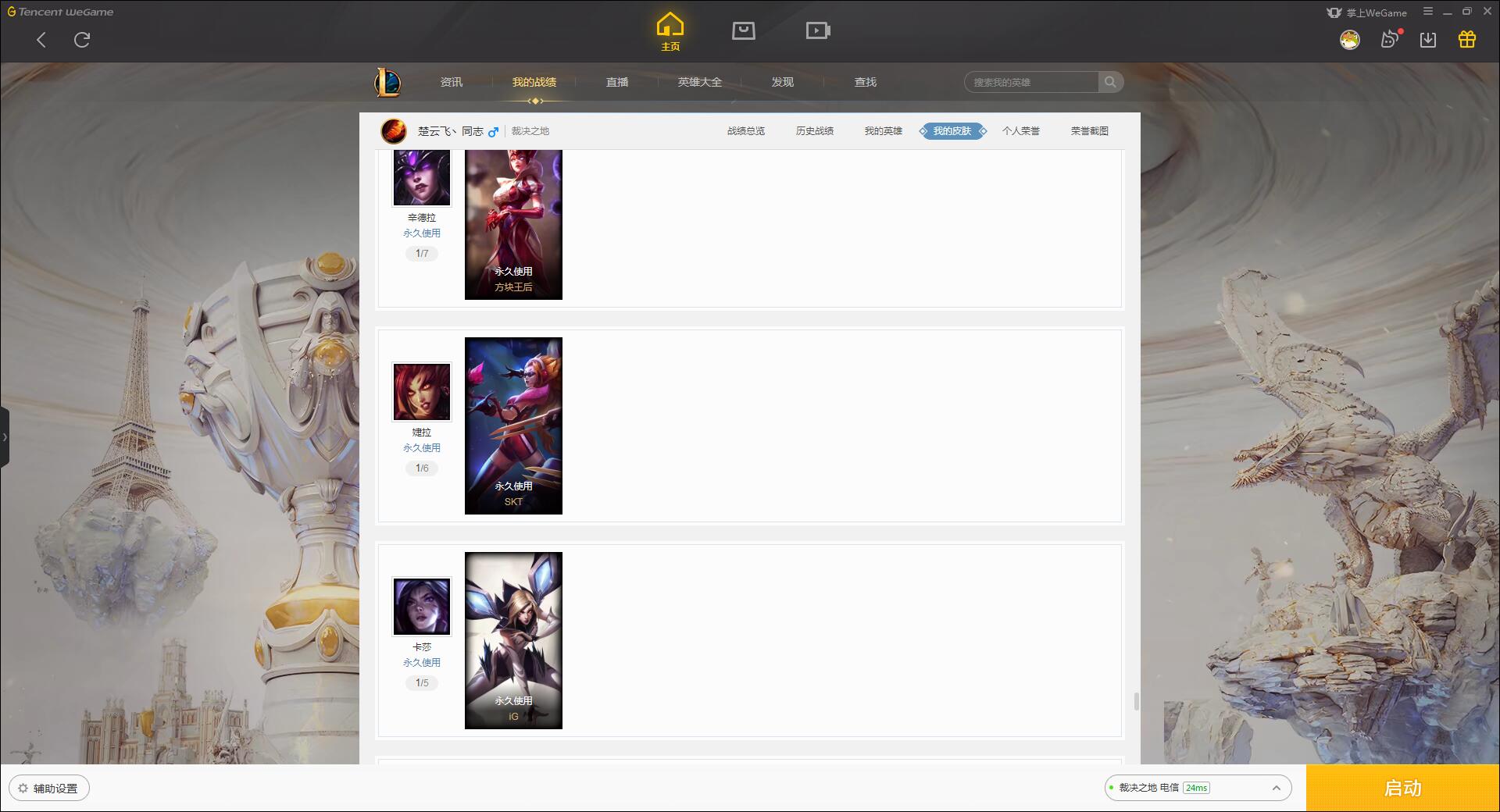This screenshot has width=1500, height=812.
Task: Open the home (主页) icon
Action: pyautogui.click(x=670, y=32)
